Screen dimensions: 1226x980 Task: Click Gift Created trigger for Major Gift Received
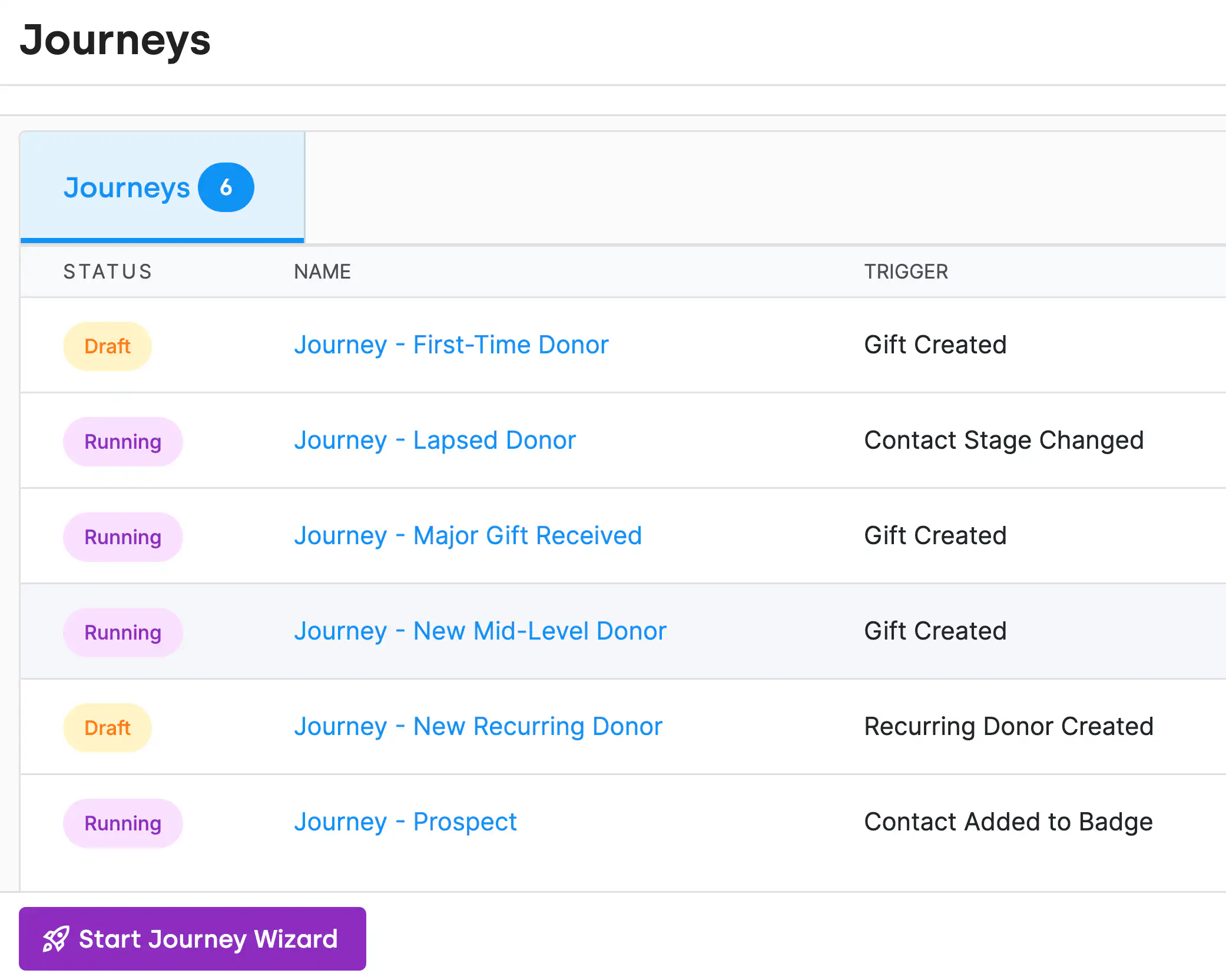pyautogui.click(x=935, y=536)
